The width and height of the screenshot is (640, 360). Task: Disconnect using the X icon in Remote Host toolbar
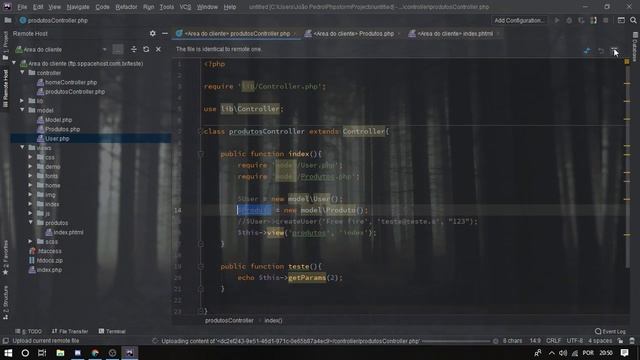pos(158,49)
